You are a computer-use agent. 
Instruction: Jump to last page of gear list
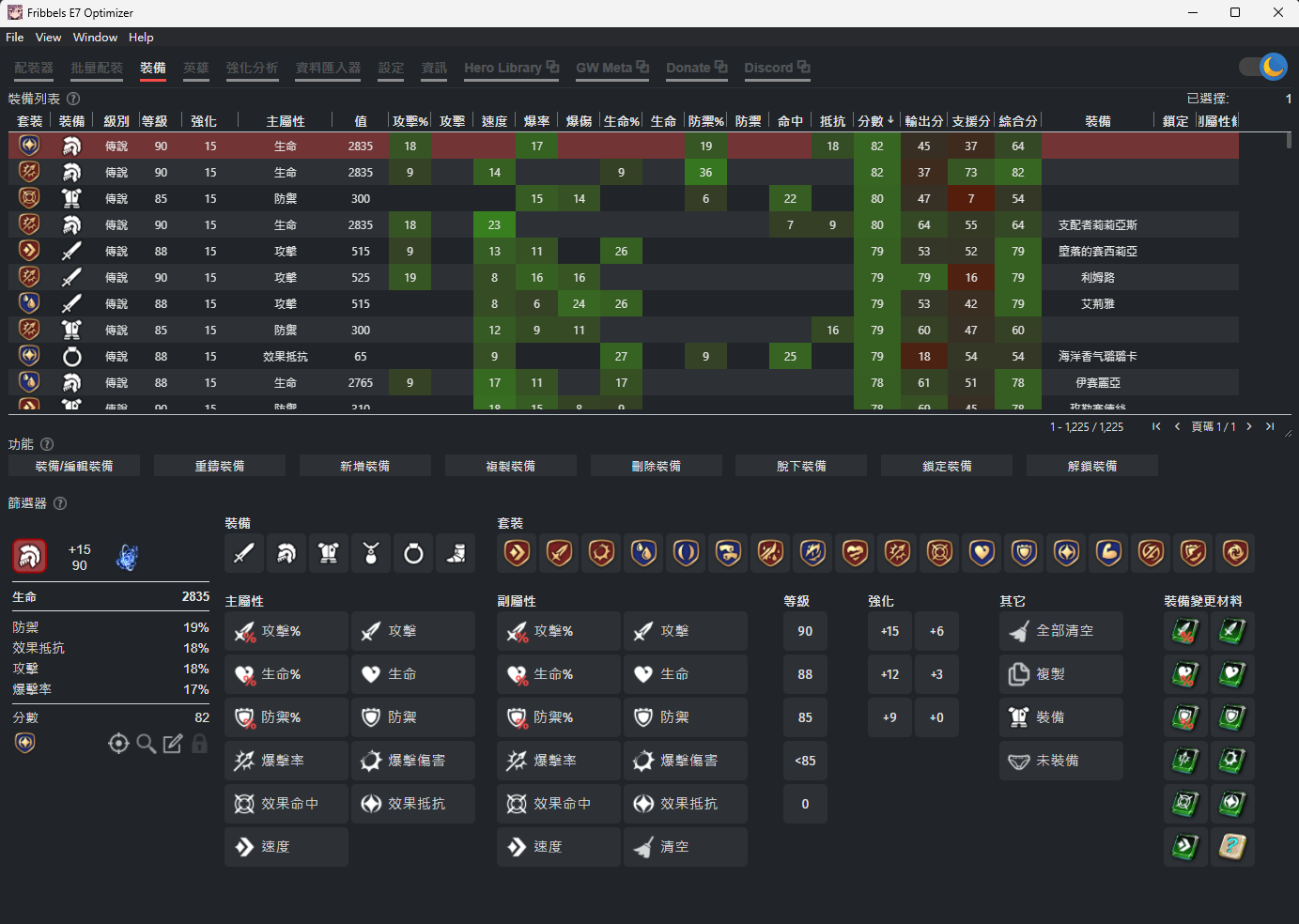point(1270,426)
